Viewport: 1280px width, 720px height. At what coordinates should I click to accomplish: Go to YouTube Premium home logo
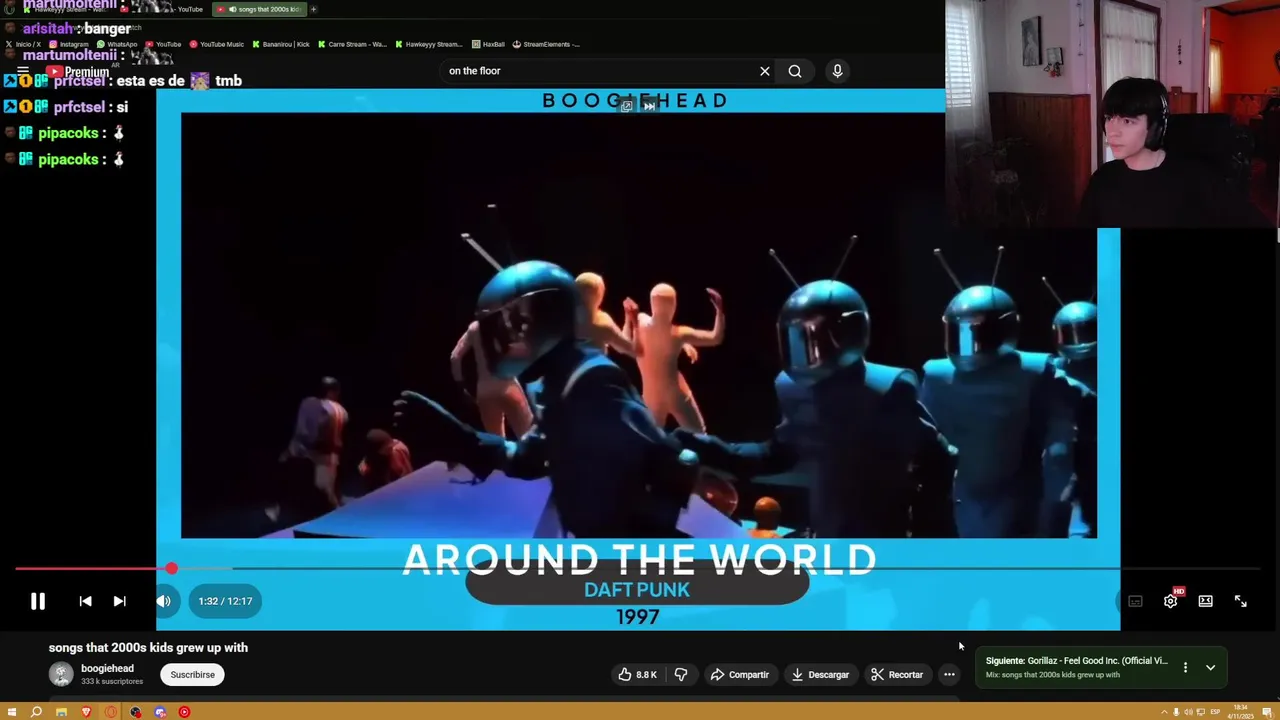(x=79, y=72)
